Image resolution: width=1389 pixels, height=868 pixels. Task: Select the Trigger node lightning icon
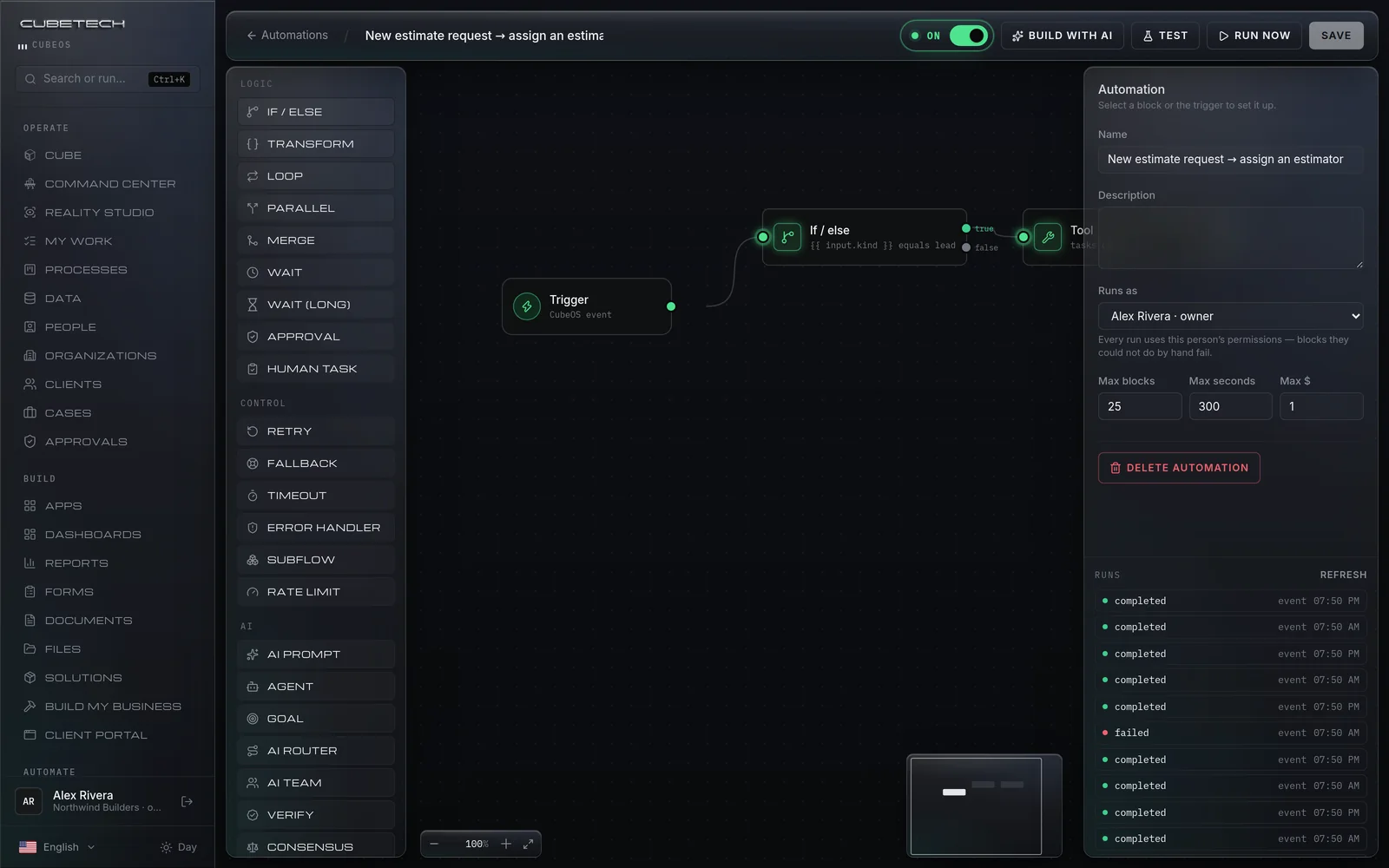click(527, 306)
